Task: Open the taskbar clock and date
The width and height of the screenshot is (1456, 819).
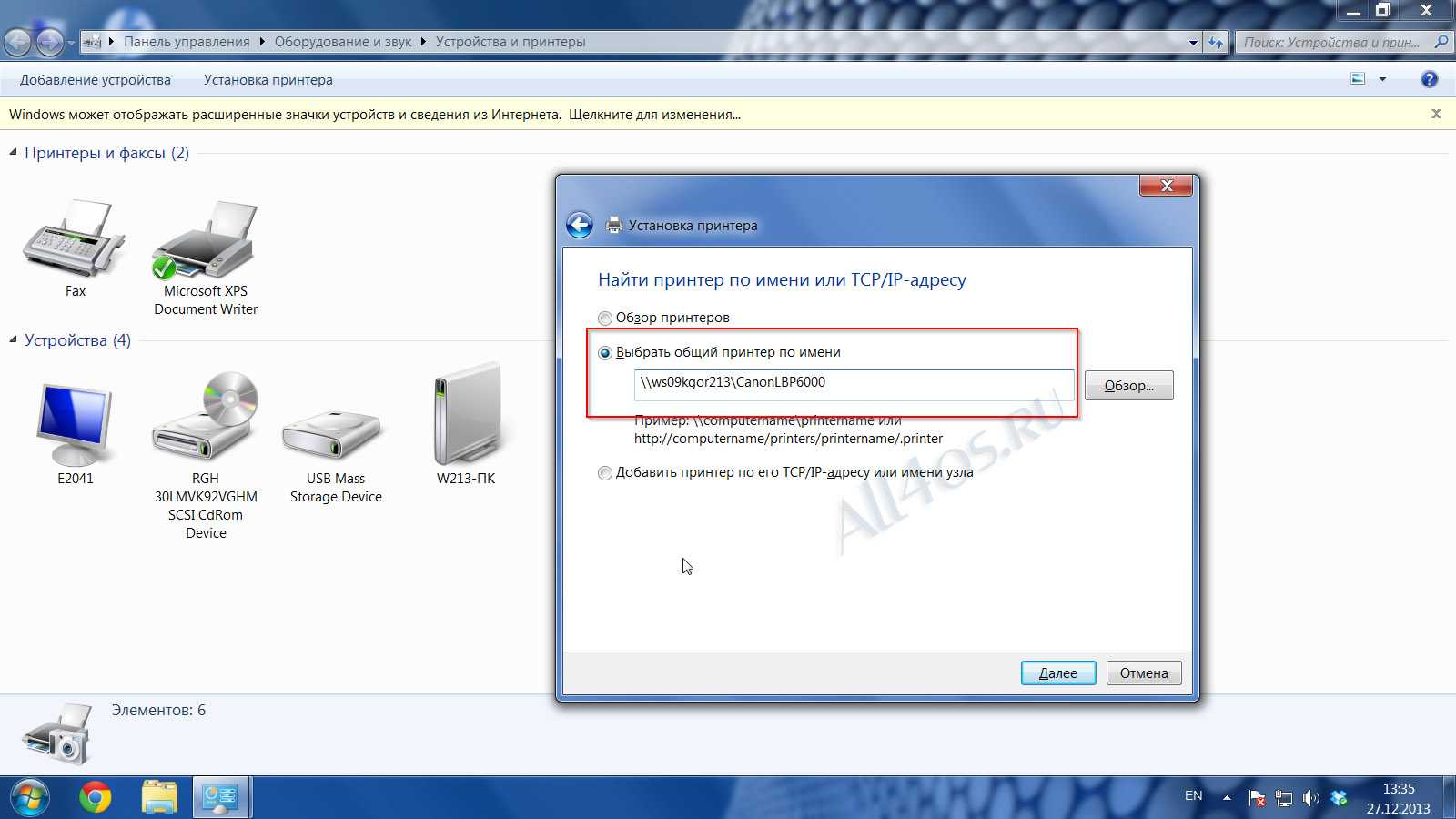Action: tap(1398, 798)
